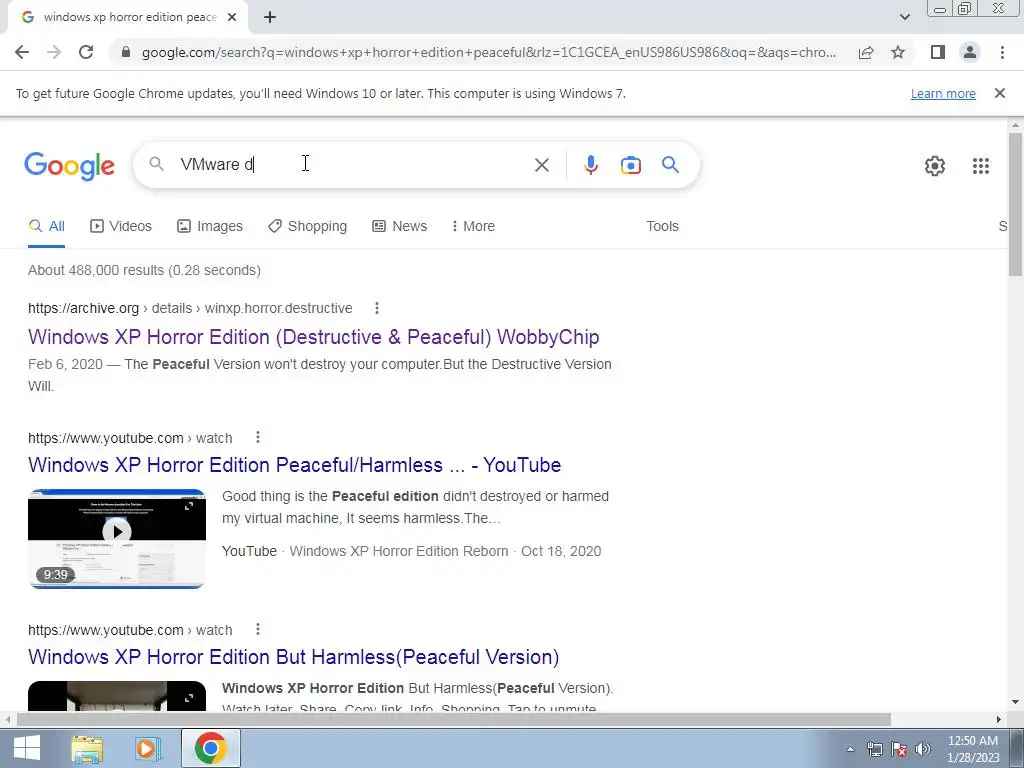Open Windows XP Horror Edition WobbyChip result
This screenshot has width=1024, height=768.
pyautogui.click(x=313, y=337)
